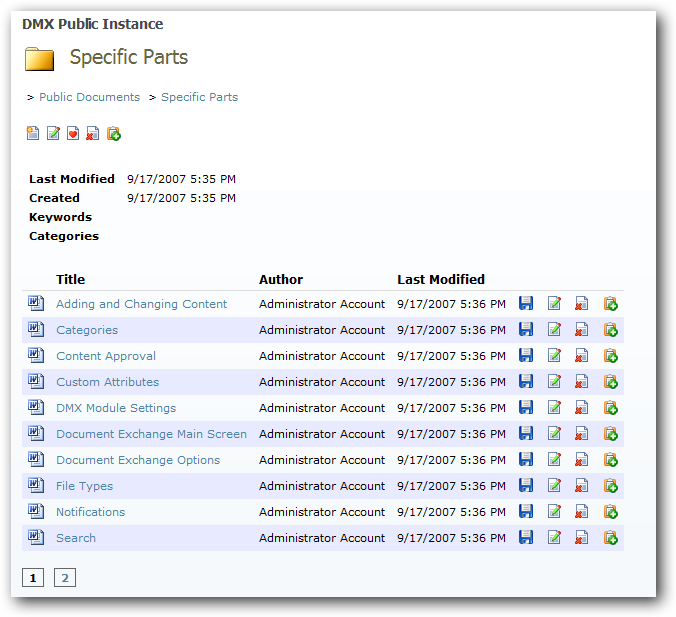The image size is (676, 617).
Task: Edit the Document Exchange Main Screen document
Action: (554, 434)
